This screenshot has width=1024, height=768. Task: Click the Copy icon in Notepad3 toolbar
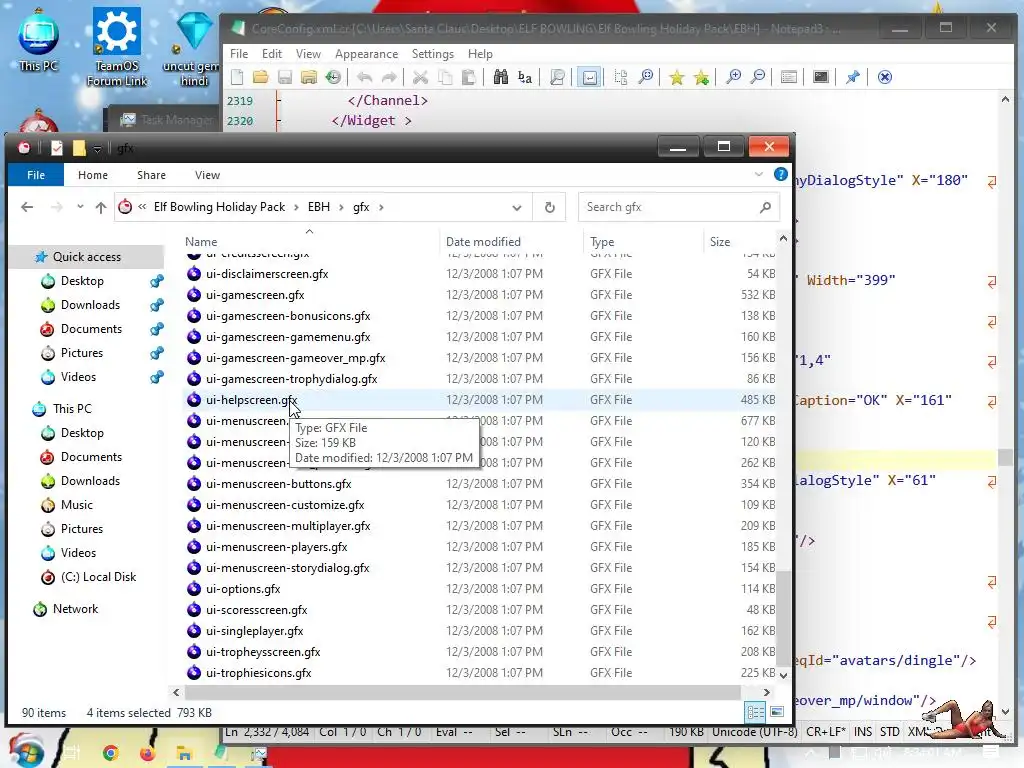[x=445, y=77]
